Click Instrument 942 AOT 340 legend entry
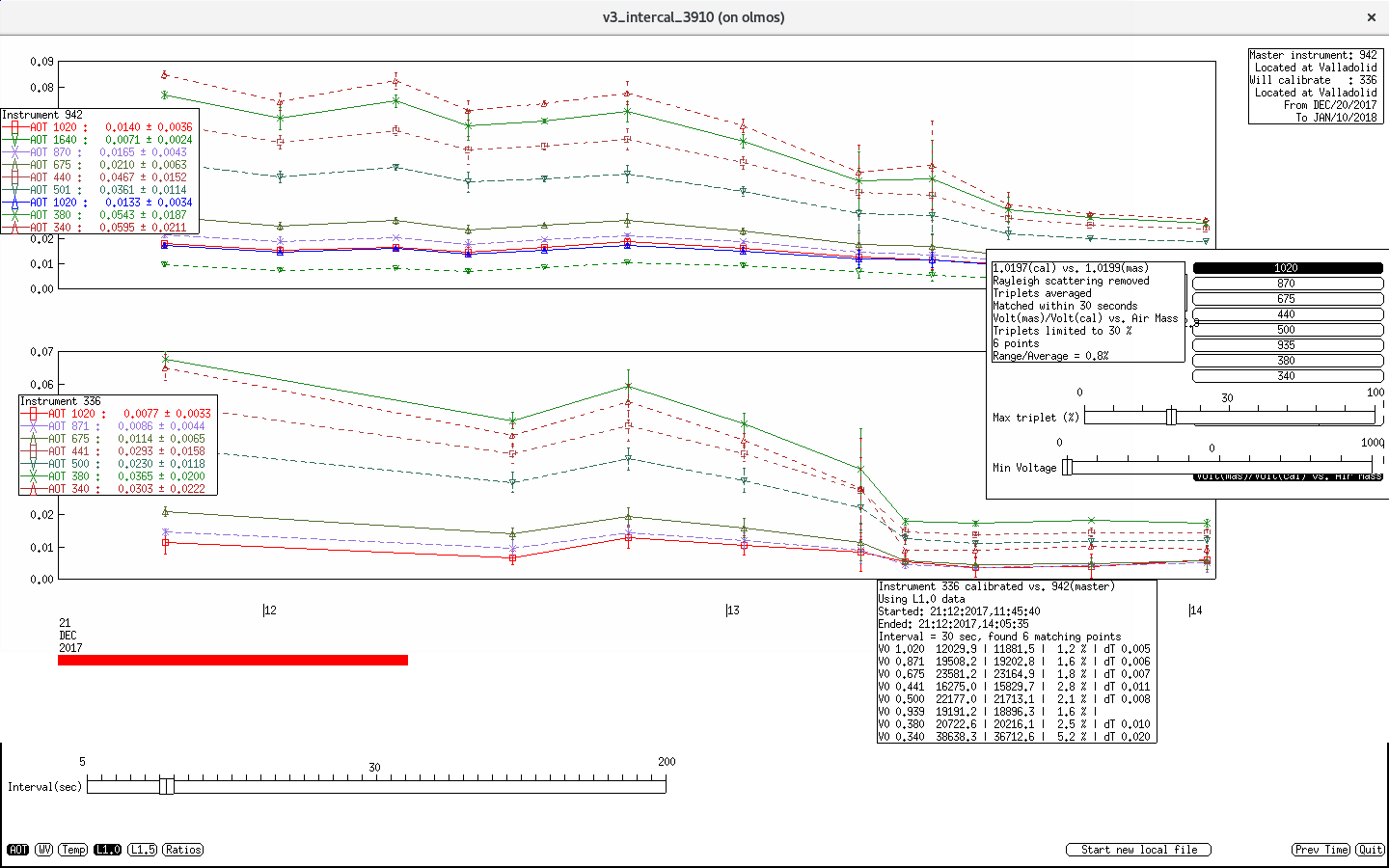Viewport: 1389px width, 868px height. pyautogui.click(x=99, y=228)
